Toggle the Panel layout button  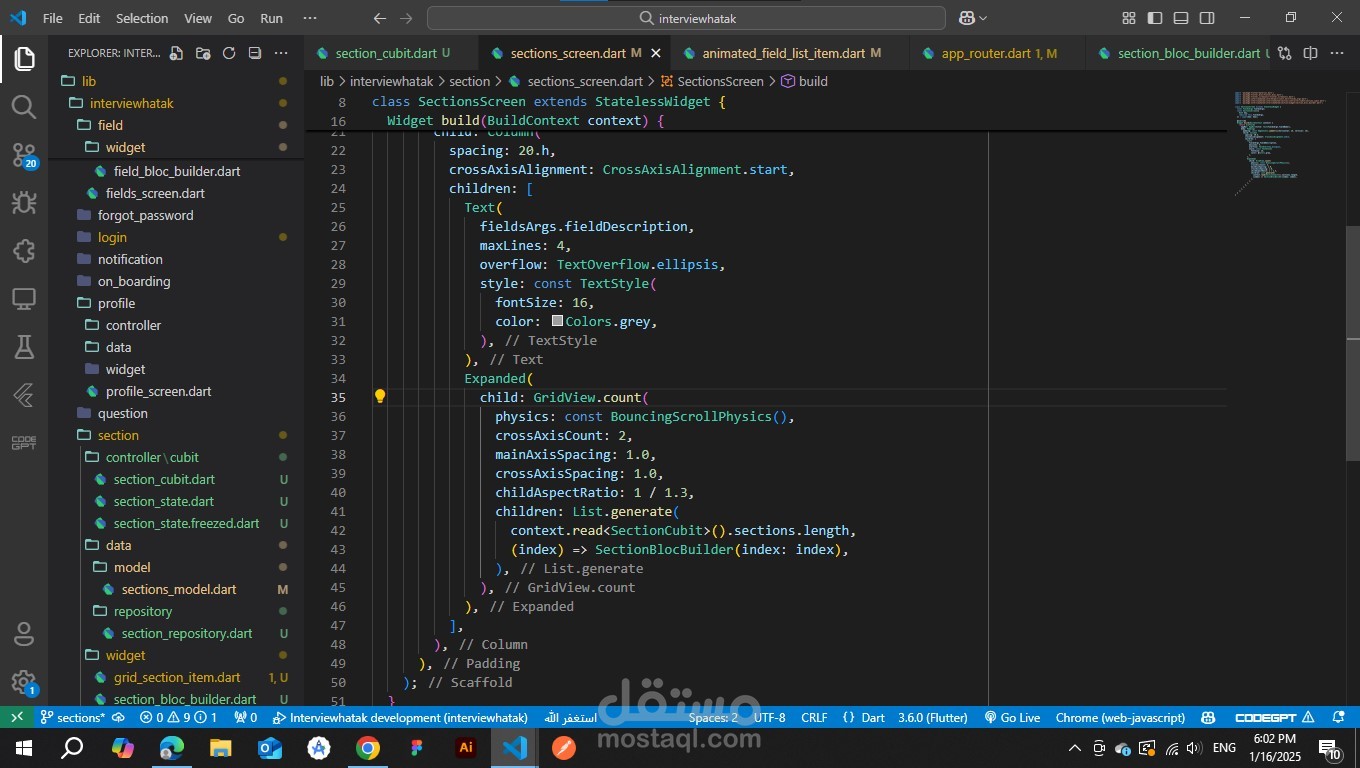click(x=1181, y=18)
